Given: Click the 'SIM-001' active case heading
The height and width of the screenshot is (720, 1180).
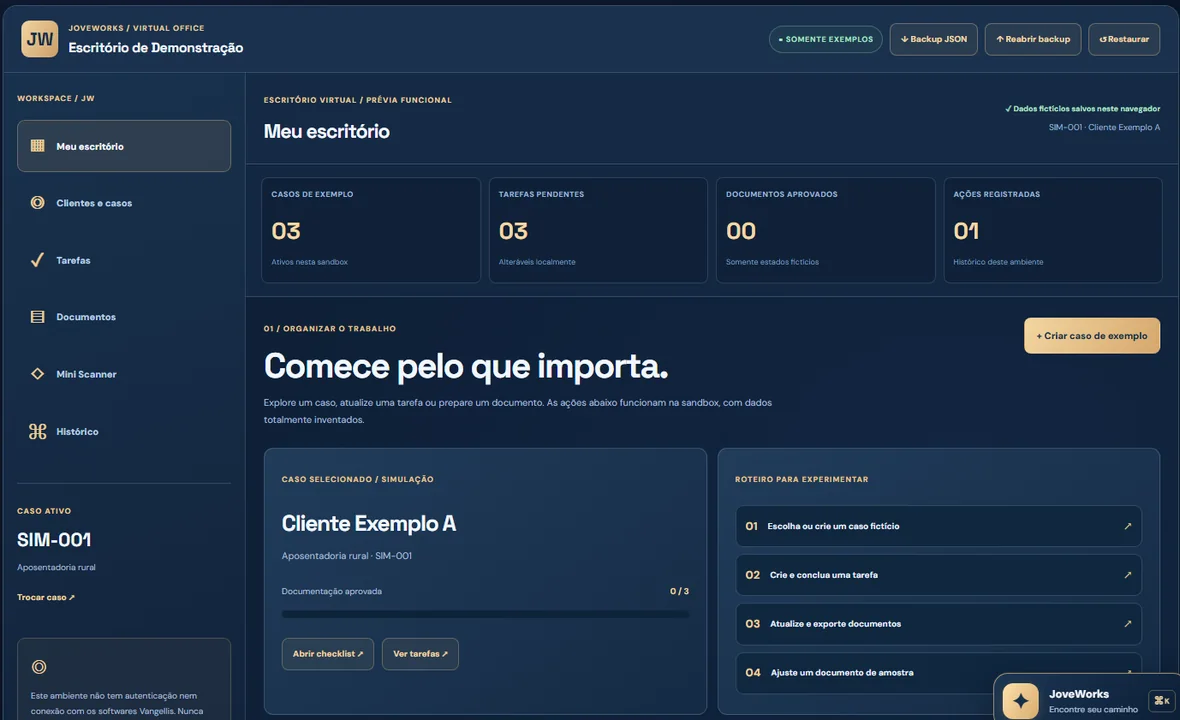Looking at the screenshot, I should 54,539.
